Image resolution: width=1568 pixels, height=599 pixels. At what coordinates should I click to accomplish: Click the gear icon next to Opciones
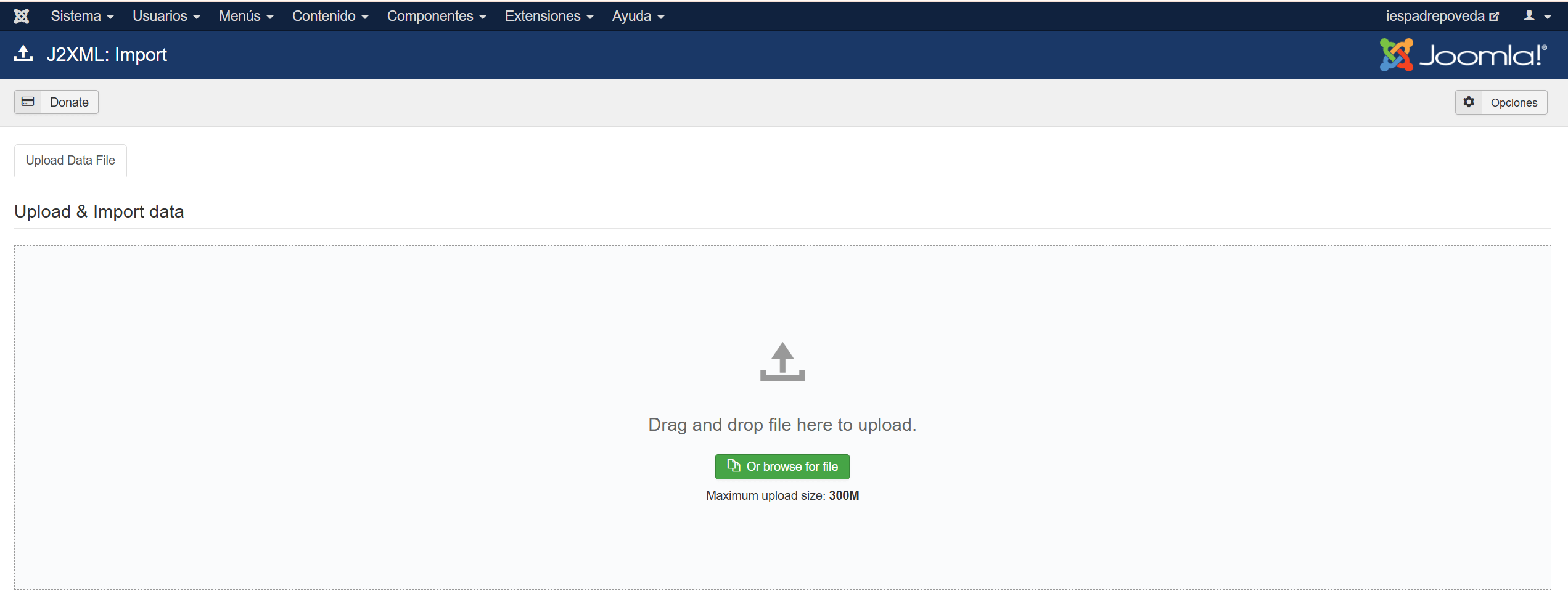point(1469,102)
